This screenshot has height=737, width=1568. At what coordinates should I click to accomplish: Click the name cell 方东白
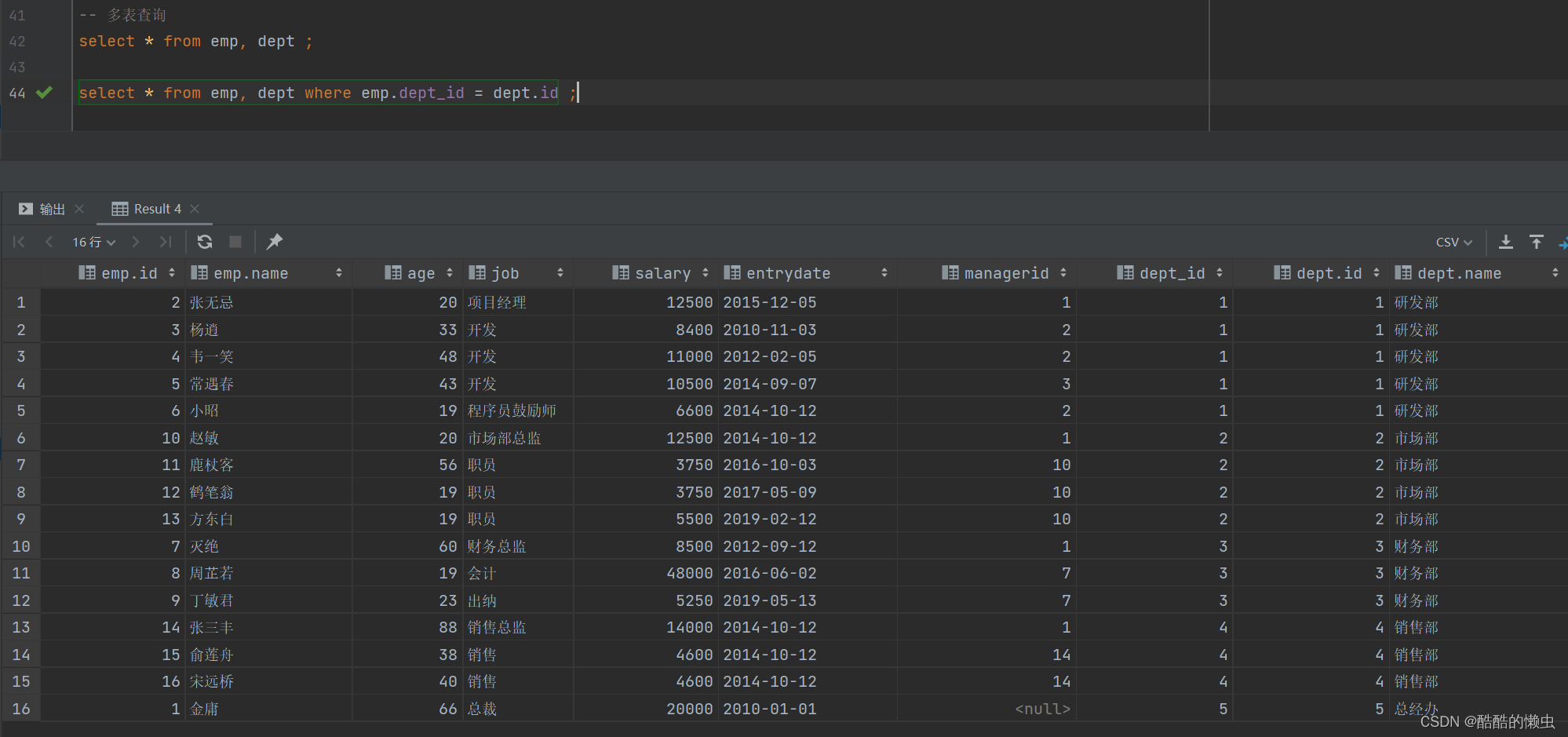pyautogui.click(x=268, y=519)
